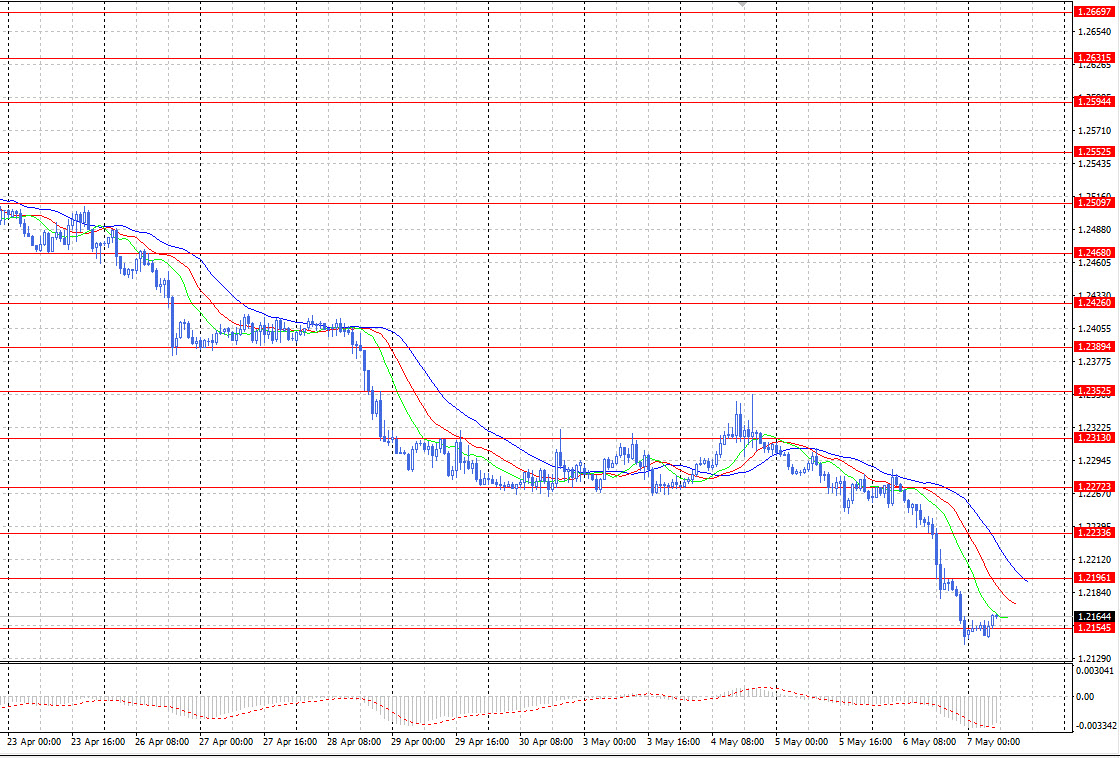This screenshot has width=1120, height=758.
Task: Select the 1.26697 red price level label
Action: [1094, 12]
